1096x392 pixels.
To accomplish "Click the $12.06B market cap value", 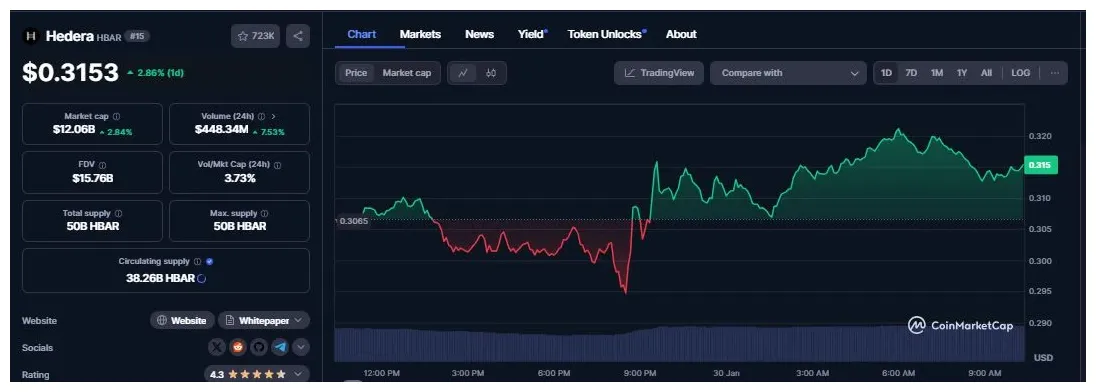I will 73,130.
